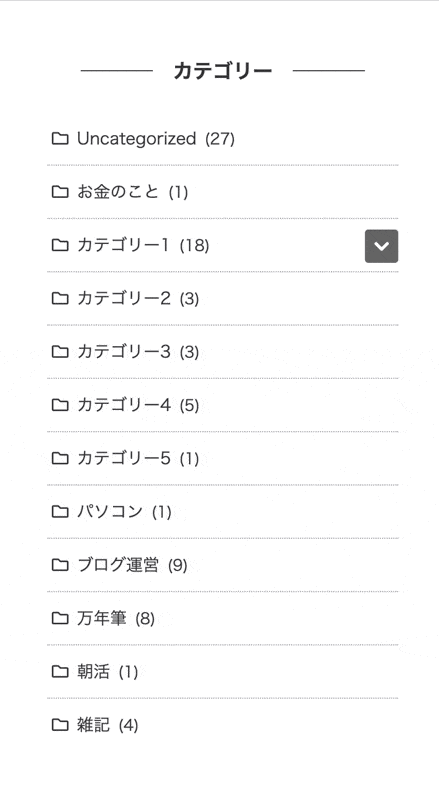Screen dimensions: 439x800
Task: Open the お金のこと category
Action: pos(133,192)
